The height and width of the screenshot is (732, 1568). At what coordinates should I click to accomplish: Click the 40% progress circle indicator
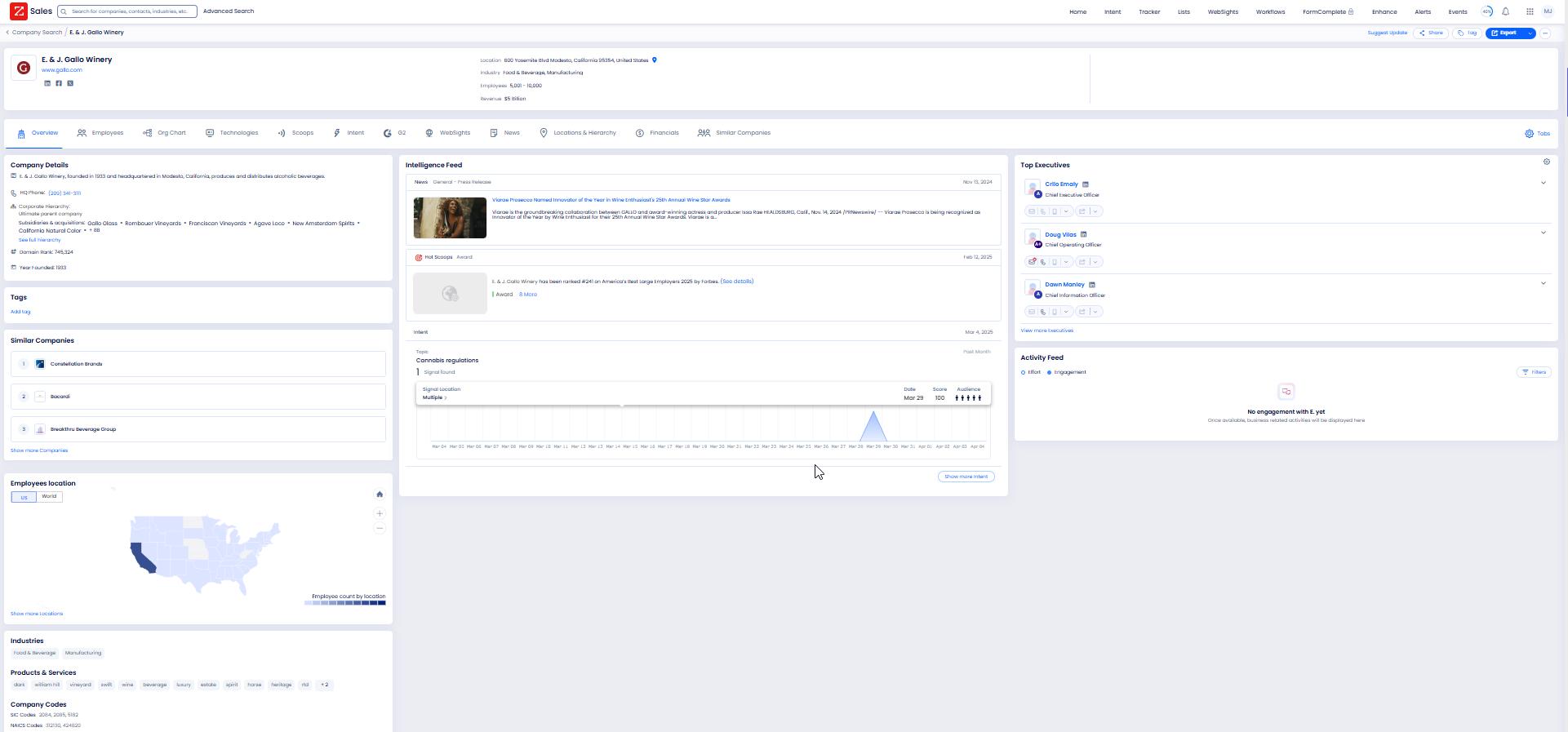[x=1487, y=11]
